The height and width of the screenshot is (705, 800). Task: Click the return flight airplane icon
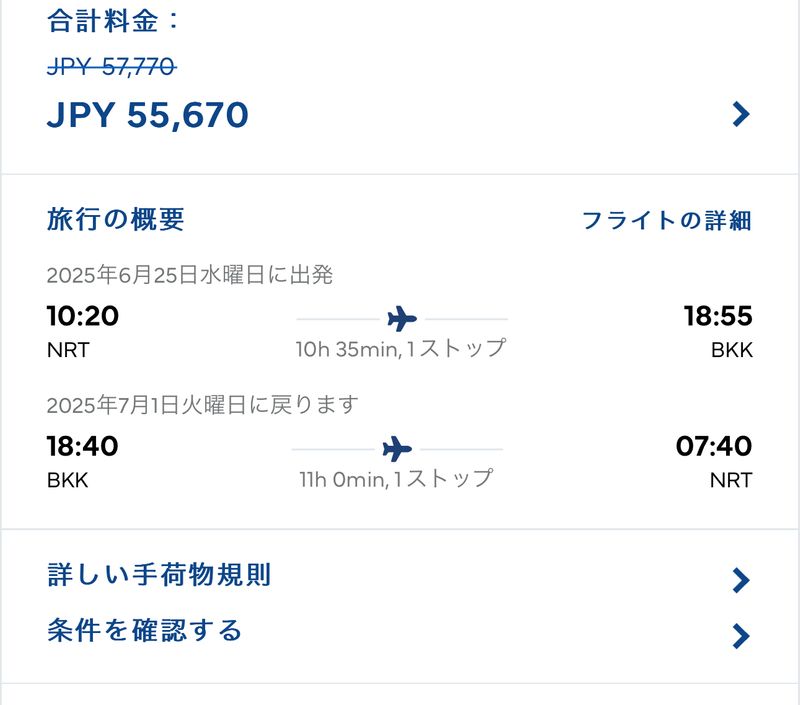[397, 448]
